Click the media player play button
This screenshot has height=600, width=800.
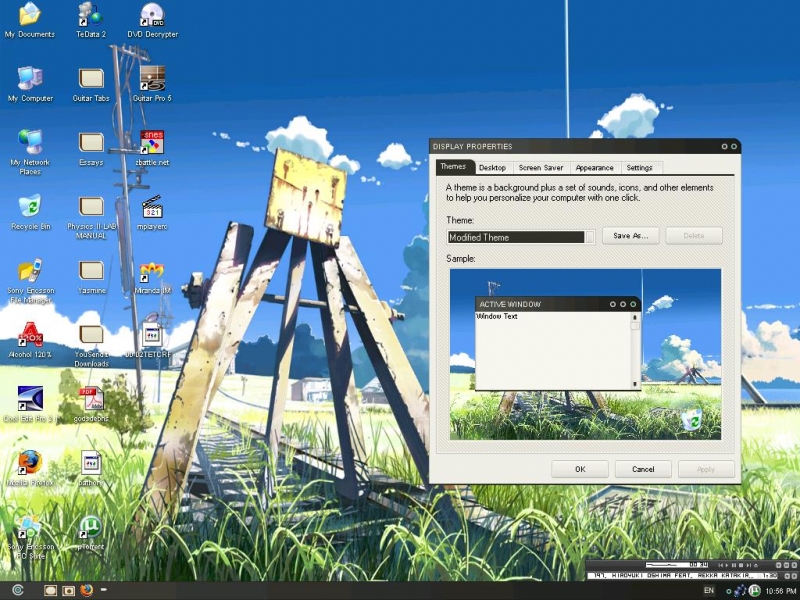(727, 565)
